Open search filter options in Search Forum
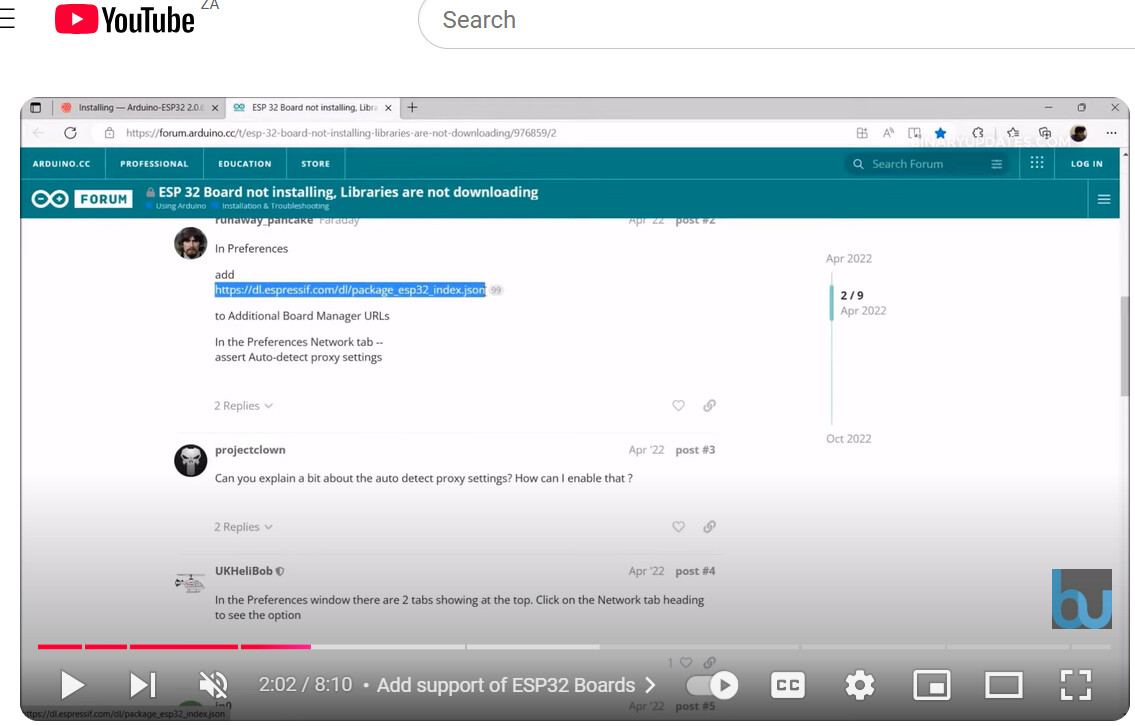The image size is (1135, 726). click(x=997, y=164)
